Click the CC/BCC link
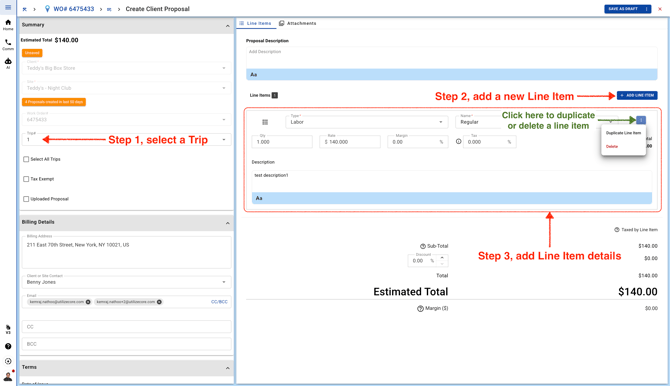This screenshot has width=670, height=386. (x=219, y=302)
